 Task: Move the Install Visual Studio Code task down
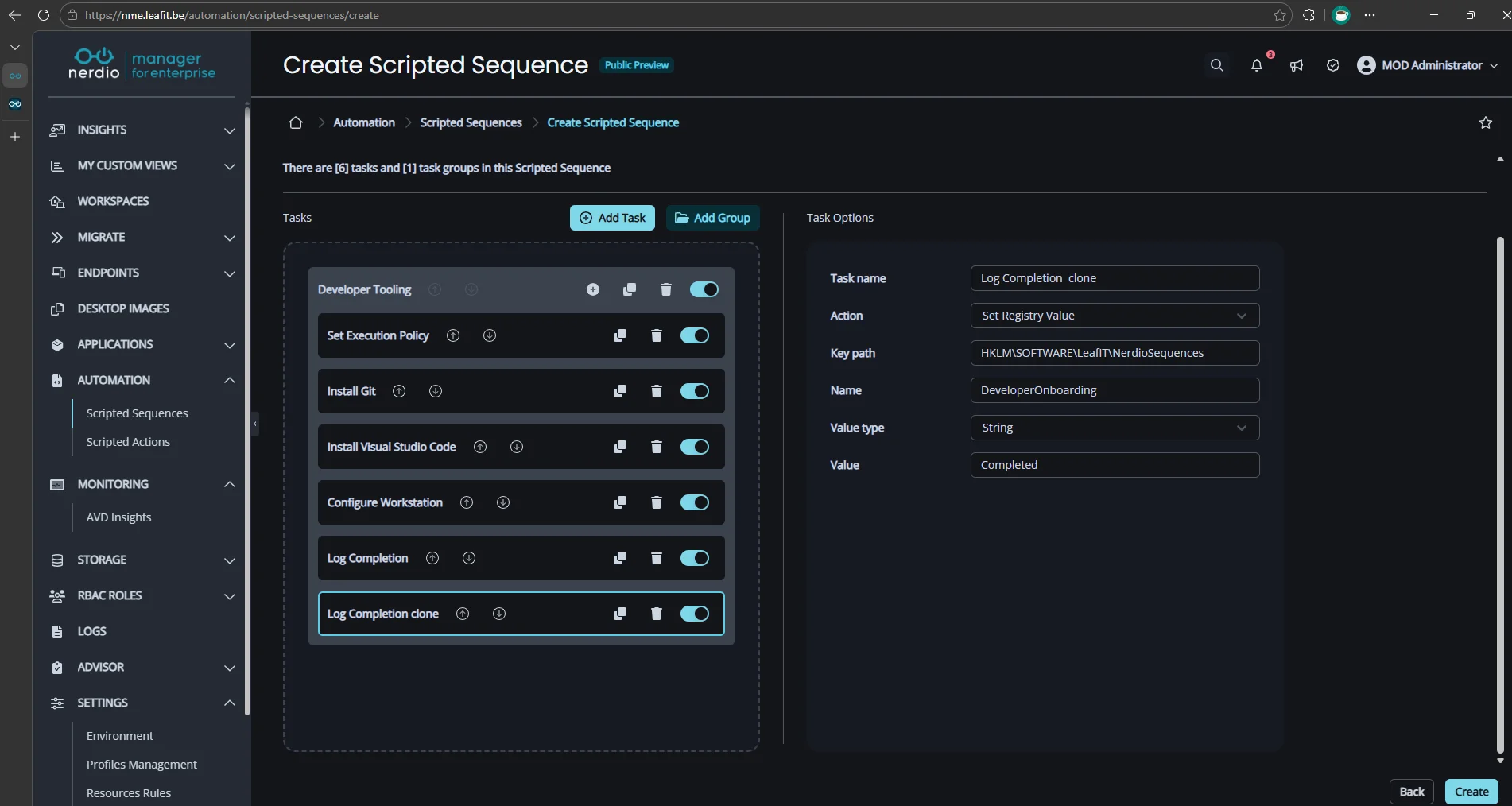516,447
